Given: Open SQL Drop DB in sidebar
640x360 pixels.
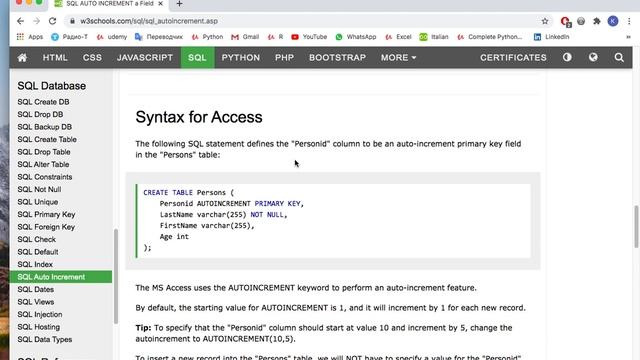Looking at the screenshot, I should 40,115.
